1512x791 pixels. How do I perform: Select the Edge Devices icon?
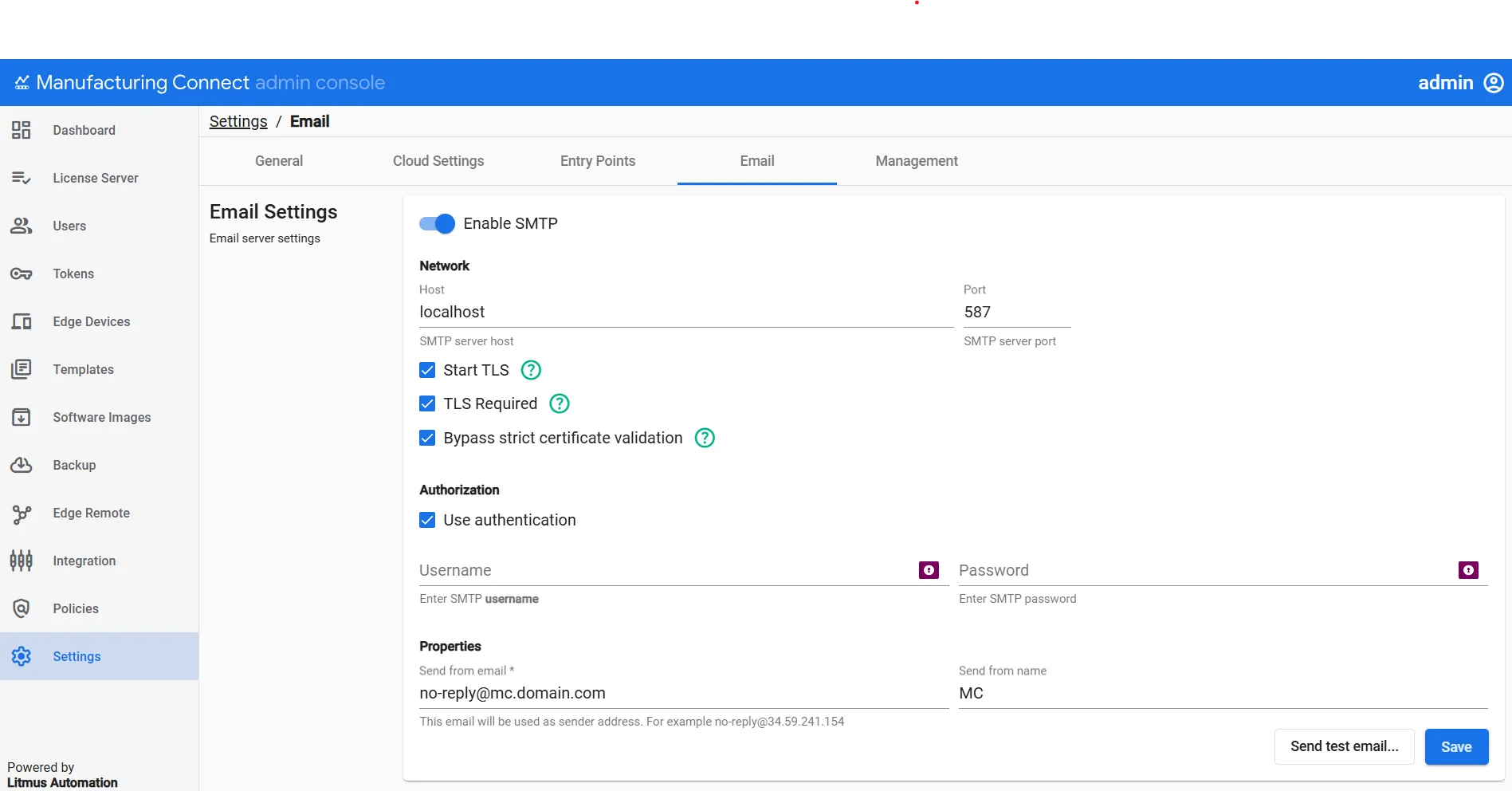tap(22, 321)
